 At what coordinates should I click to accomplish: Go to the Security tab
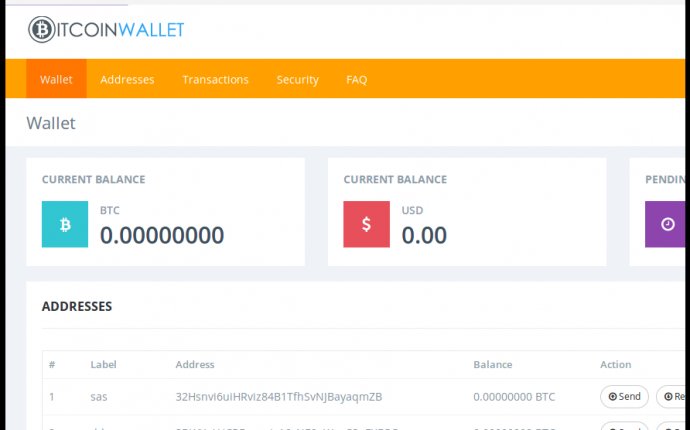pyautogui.click(x=297, y=79)
